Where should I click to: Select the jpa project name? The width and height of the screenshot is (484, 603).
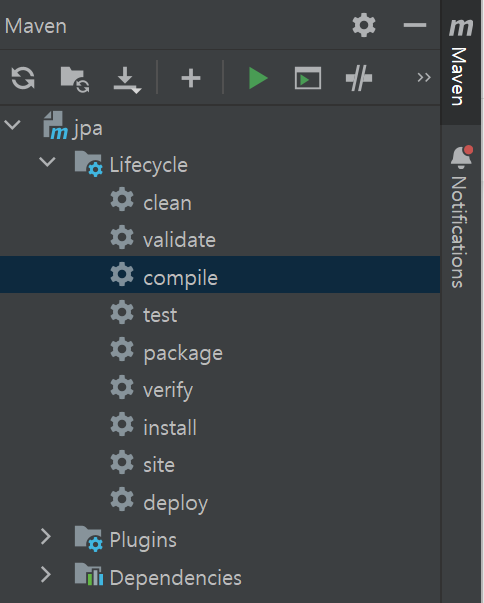pos(88,129)
